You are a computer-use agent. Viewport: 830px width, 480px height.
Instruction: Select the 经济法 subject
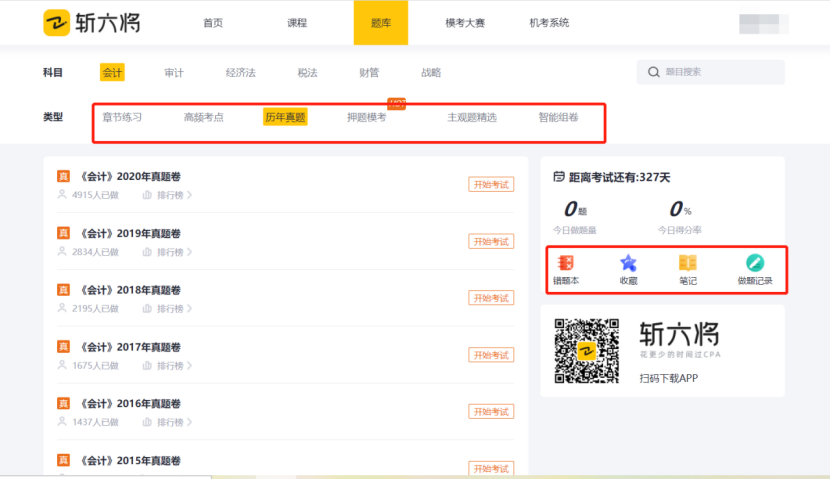(x=240, y=73)
